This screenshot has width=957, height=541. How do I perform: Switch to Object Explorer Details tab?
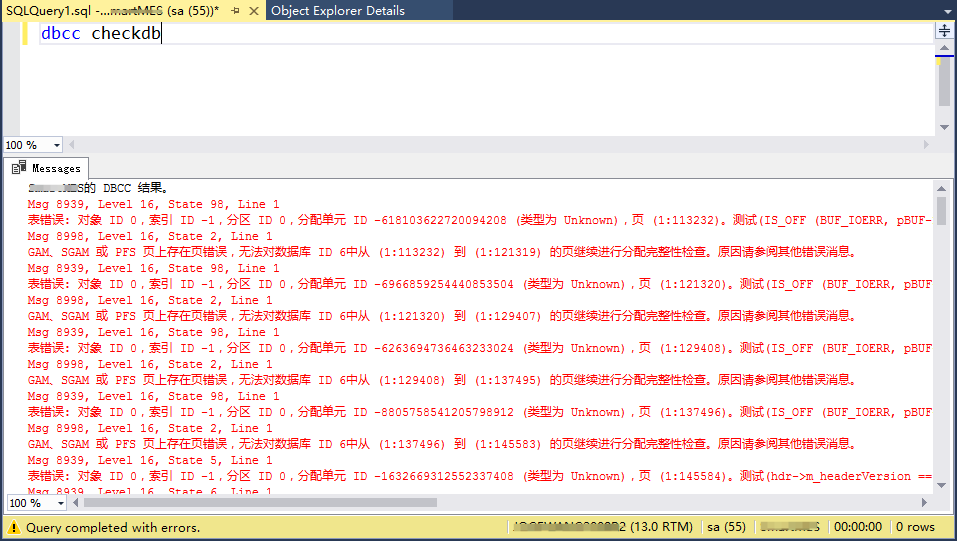338,10
